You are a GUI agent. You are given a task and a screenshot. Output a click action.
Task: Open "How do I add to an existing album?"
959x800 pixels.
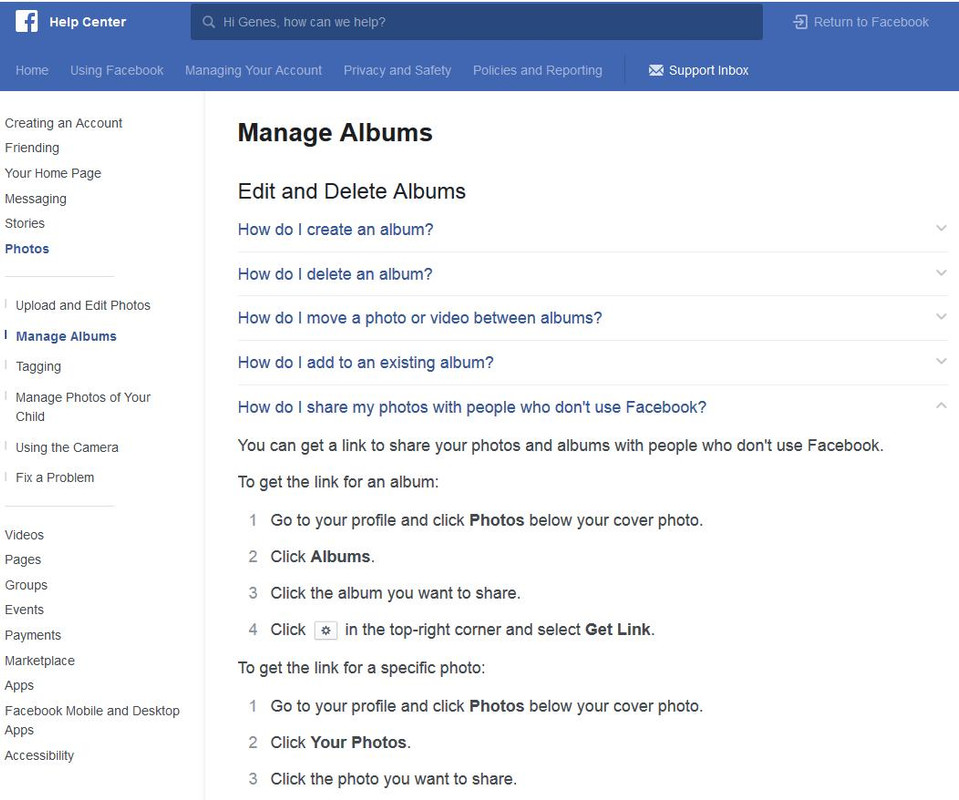click(365, 363)
